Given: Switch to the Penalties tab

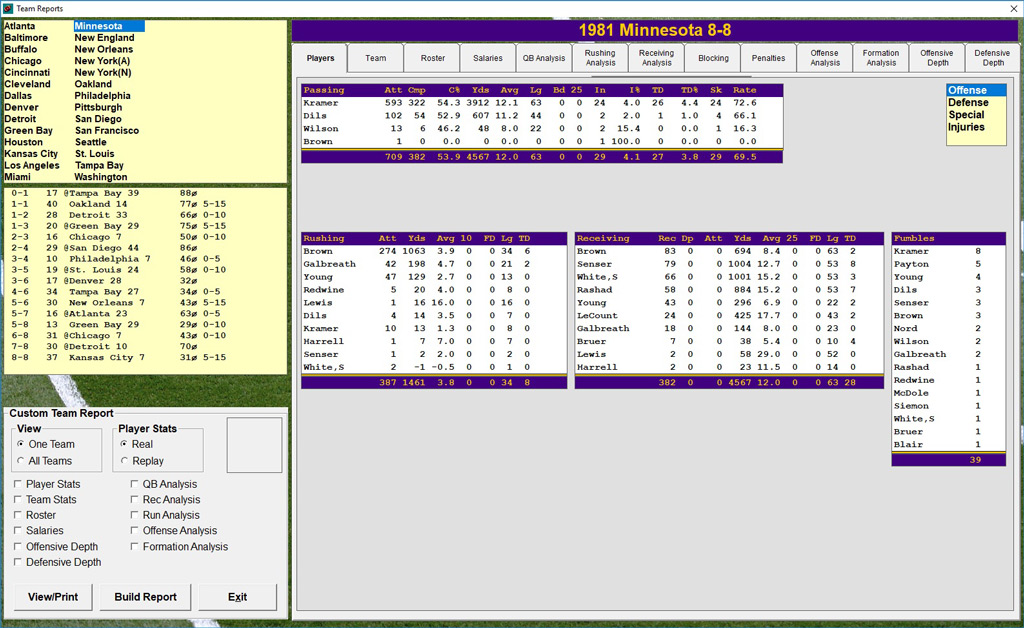Looking at the screenshot, I should (x=769, y=58).
